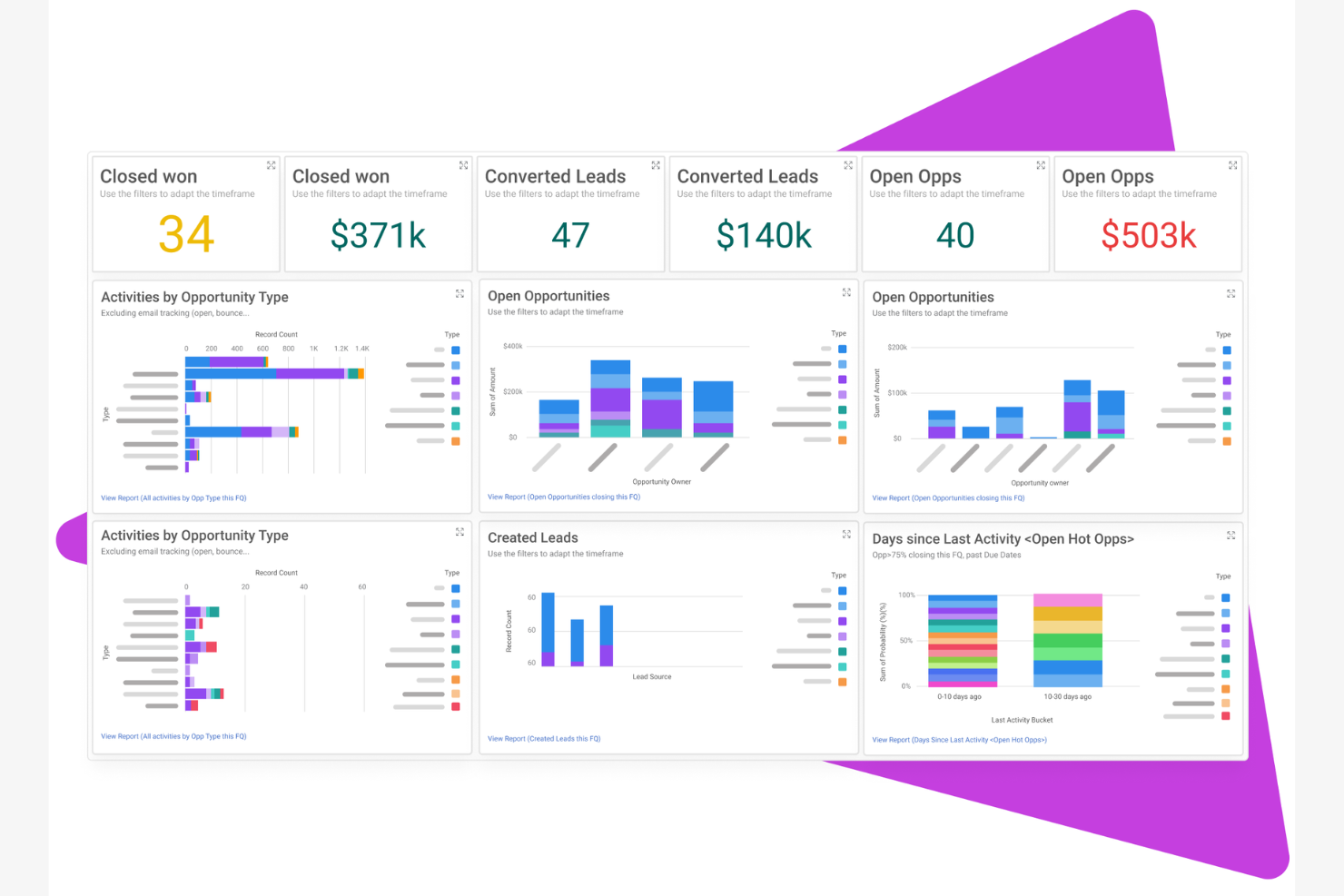Screen dimensions: 1344x896
Task: Select the 47 Converted Leads value
Action: (x=570, y=235)
